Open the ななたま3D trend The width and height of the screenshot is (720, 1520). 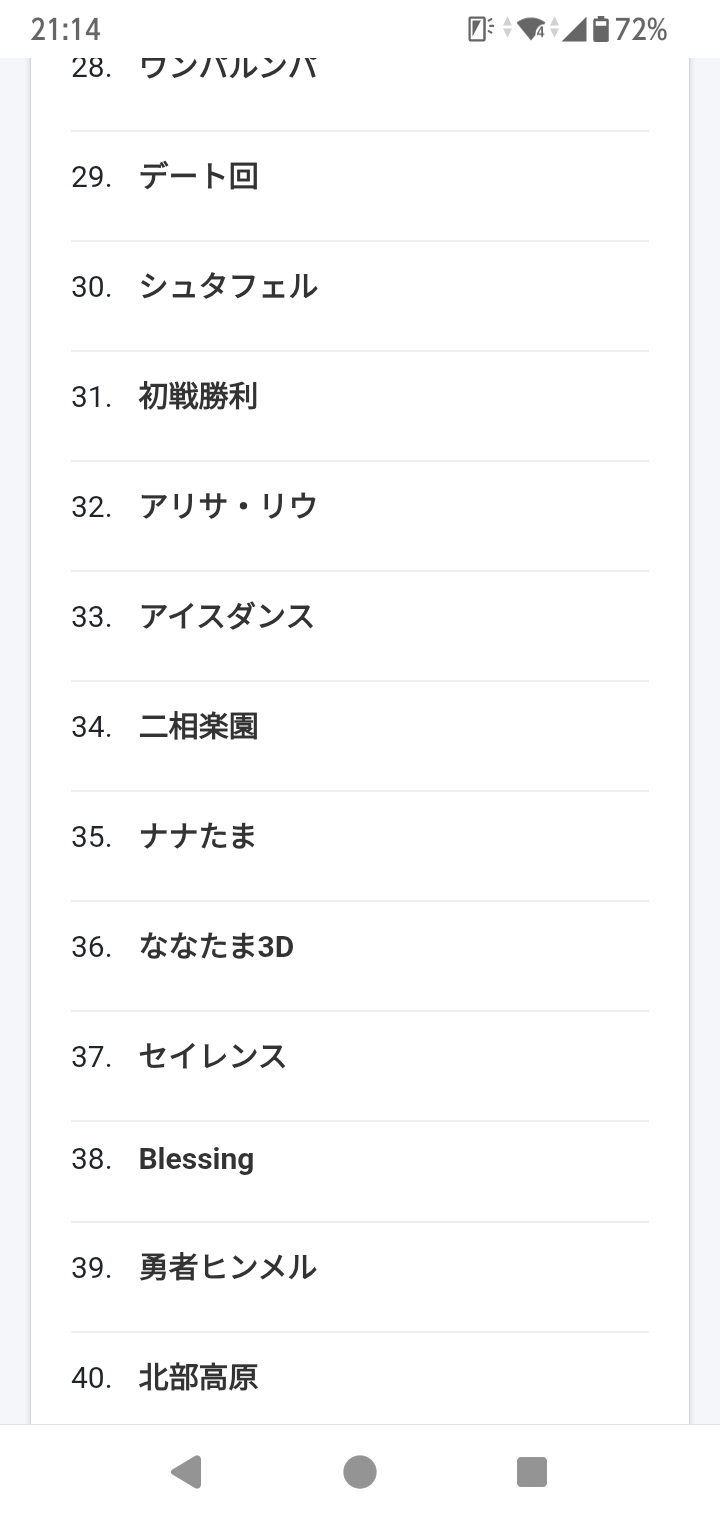216,947
